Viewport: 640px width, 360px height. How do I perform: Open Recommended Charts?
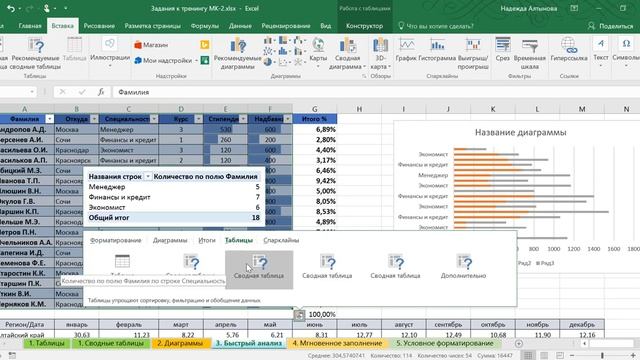tap(238, 53)
